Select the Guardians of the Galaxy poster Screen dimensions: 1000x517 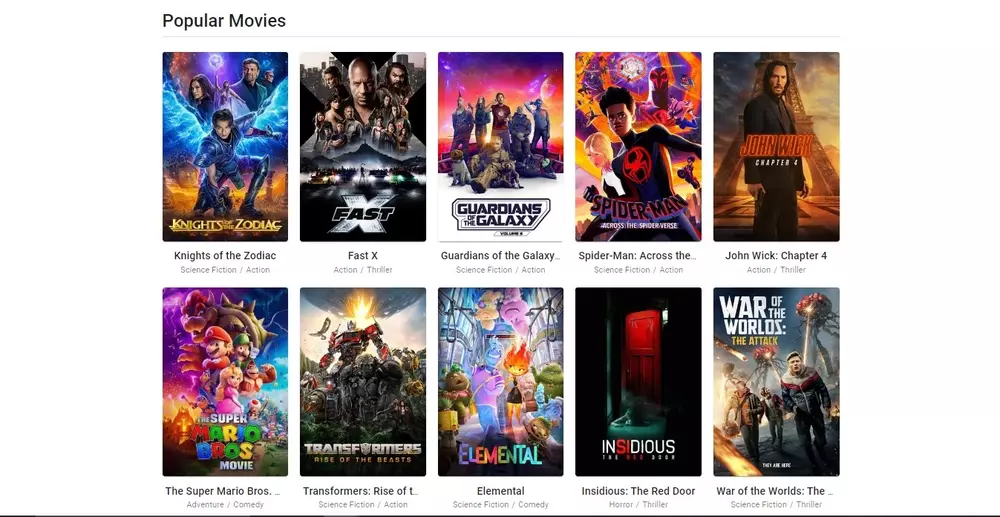coord(501,147)
